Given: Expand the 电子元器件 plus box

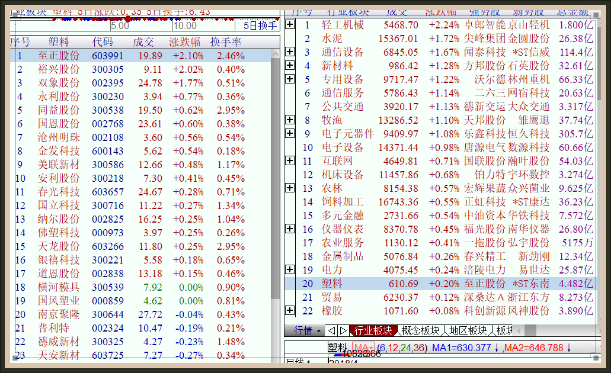Looking at the screenshot, I should pyautogui.click(x=290, y=133).
